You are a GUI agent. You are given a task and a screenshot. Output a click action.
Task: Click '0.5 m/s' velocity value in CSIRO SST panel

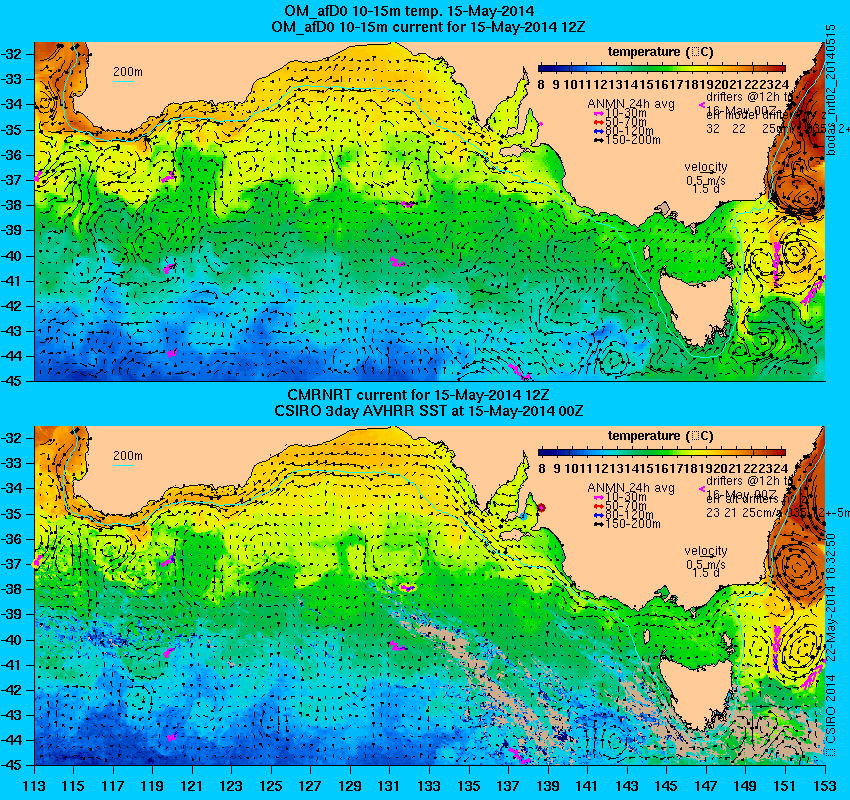(x=706, y=565)
